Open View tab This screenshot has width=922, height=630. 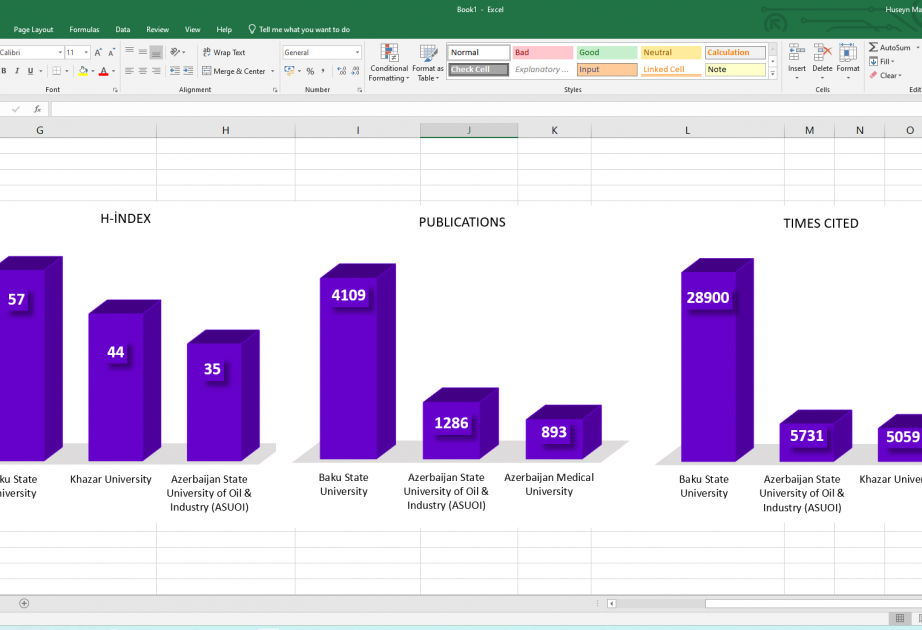[192, 29]
